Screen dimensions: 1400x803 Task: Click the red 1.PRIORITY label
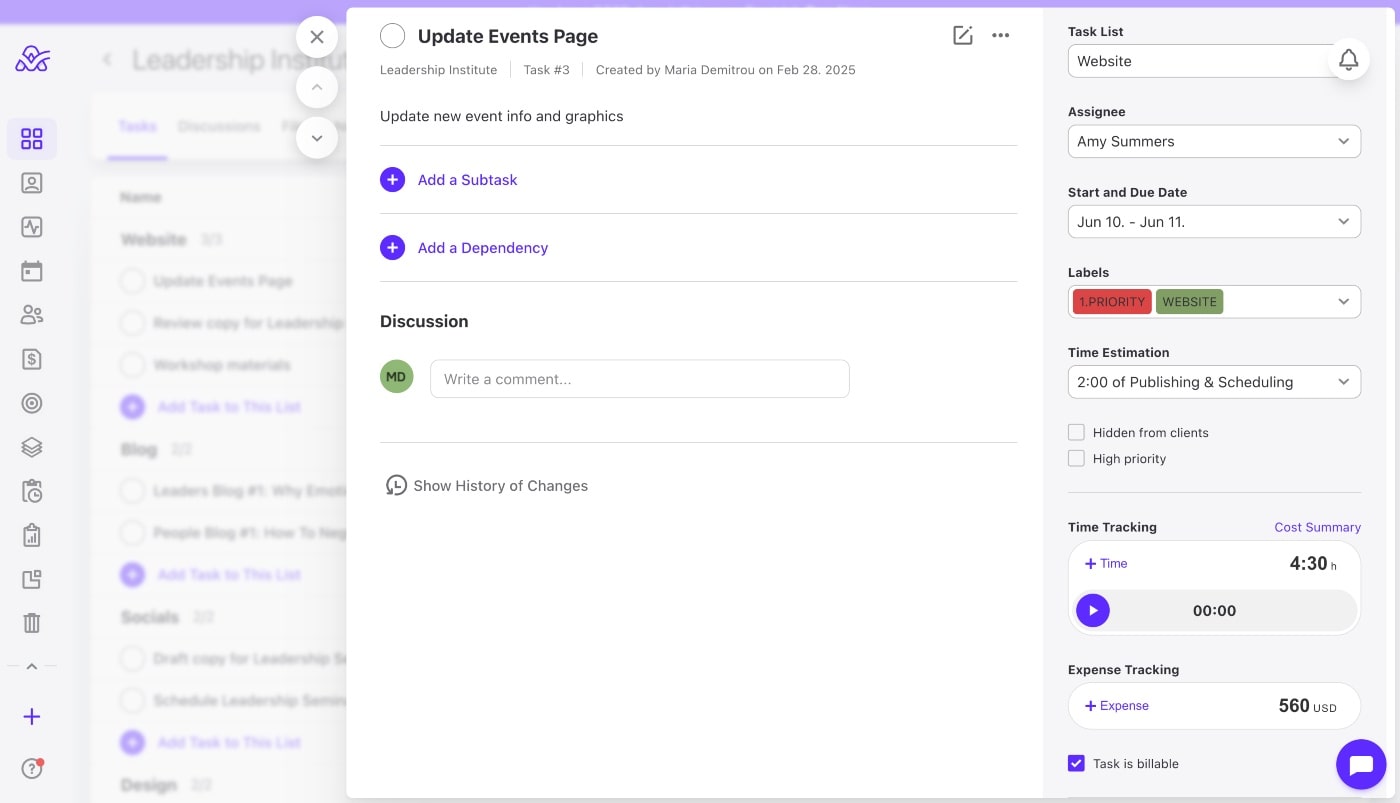click(x=1112, y=302)
